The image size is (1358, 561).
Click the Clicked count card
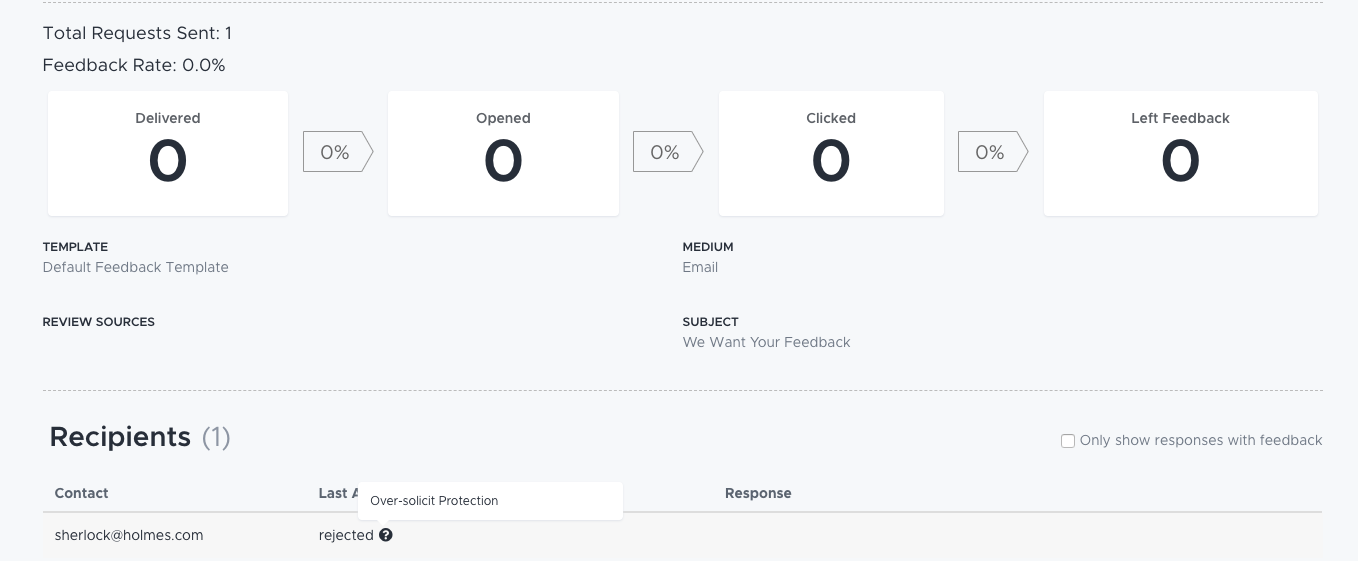(831, 153)
